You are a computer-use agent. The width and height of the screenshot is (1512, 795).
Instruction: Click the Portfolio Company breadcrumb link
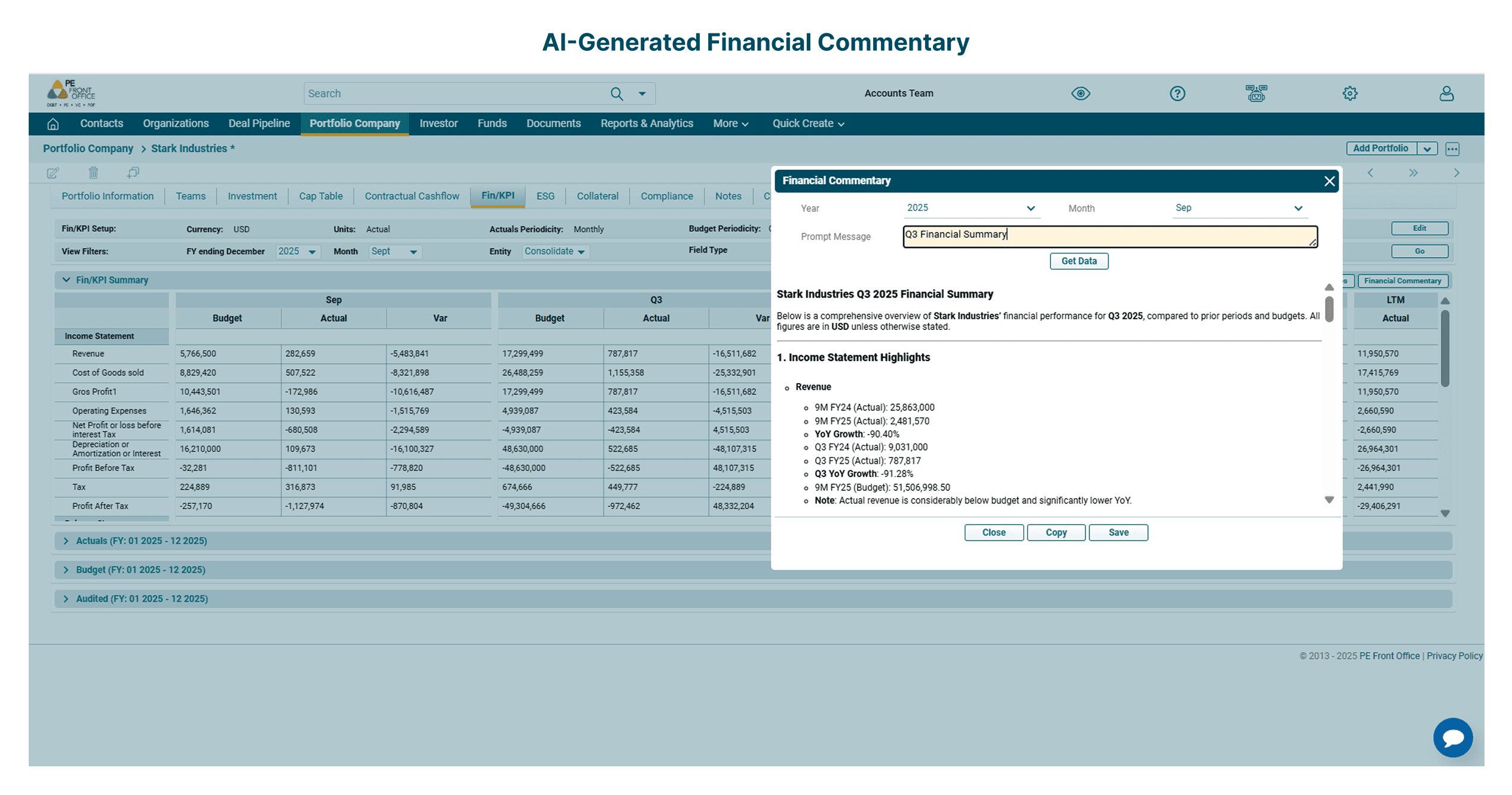pos(88,149)
